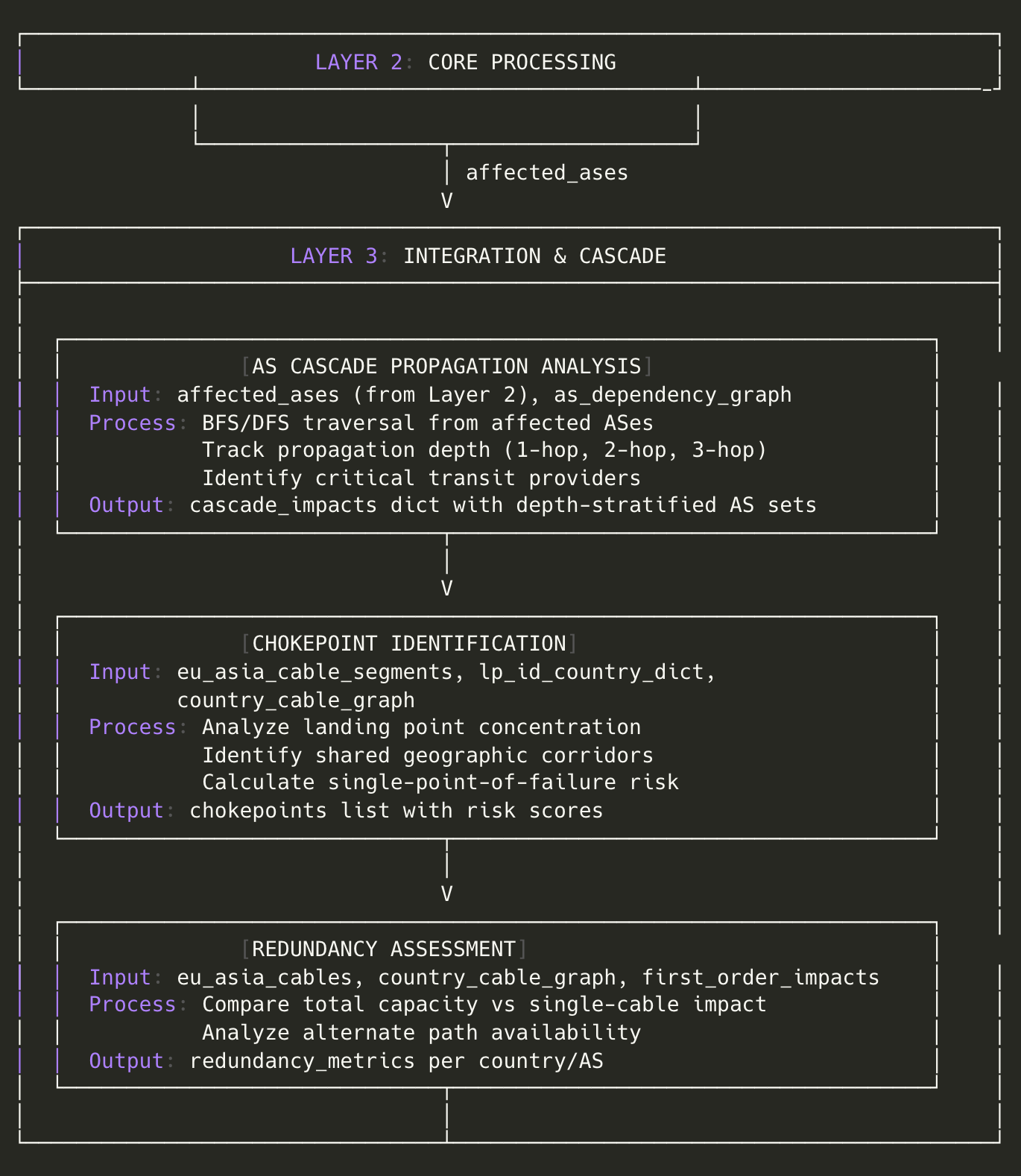Click the REDUNDANCY ASSESSMENT title
This screenshot has height=1176, width=1021.
tap(384, 949)
